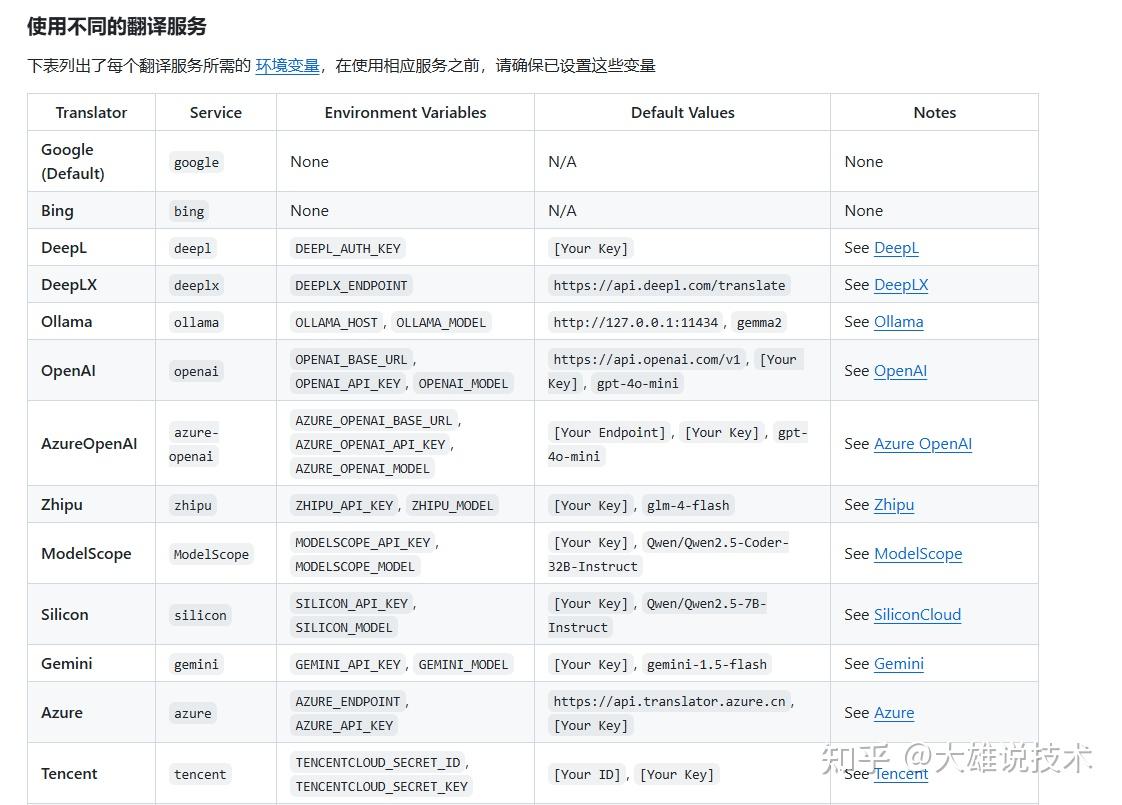Select the silicon service code

tap(200, 615)
